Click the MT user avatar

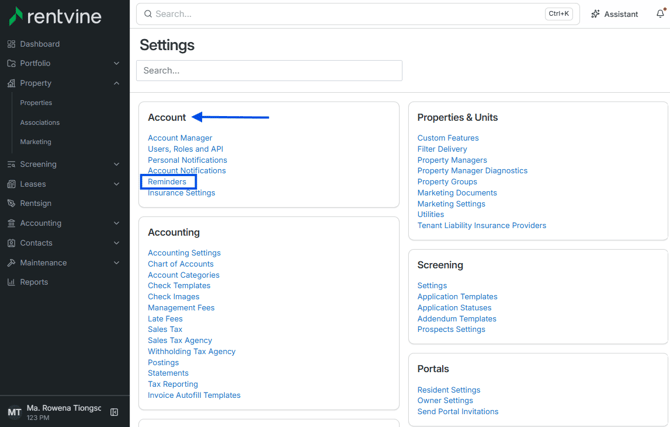(14, 412)
